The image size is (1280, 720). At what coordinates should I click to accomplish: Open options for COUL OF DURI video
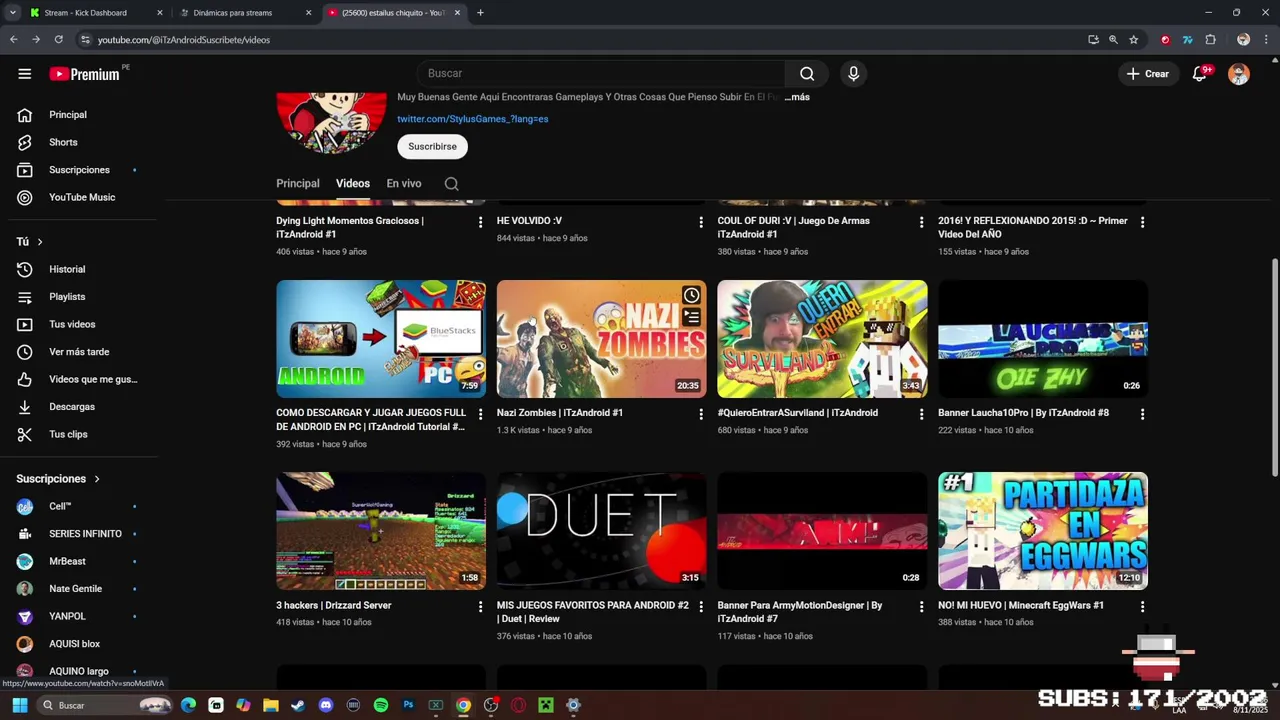(x=922, y=222)
